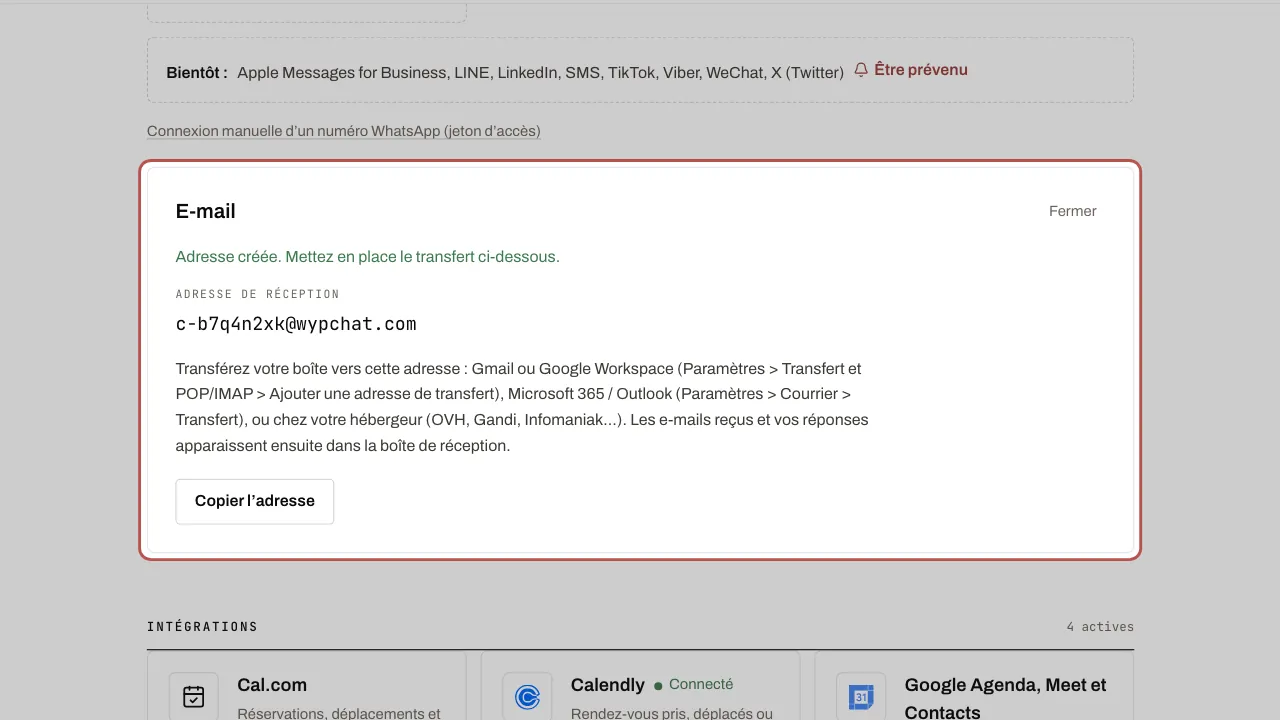Click the Être prévenu link

pos(921,70)
